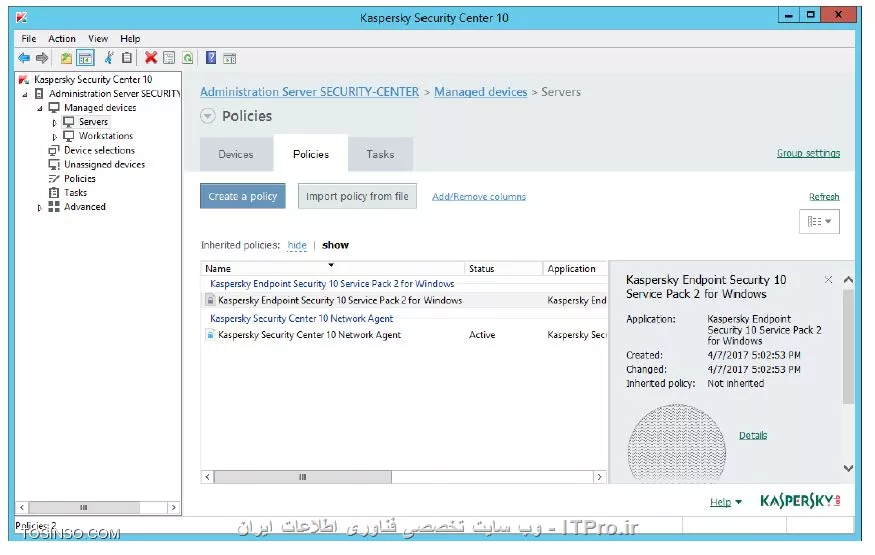This screenshot has height=555, width=875.
Task: Click the blue Help question mark icon
Action: pos(211,57)
